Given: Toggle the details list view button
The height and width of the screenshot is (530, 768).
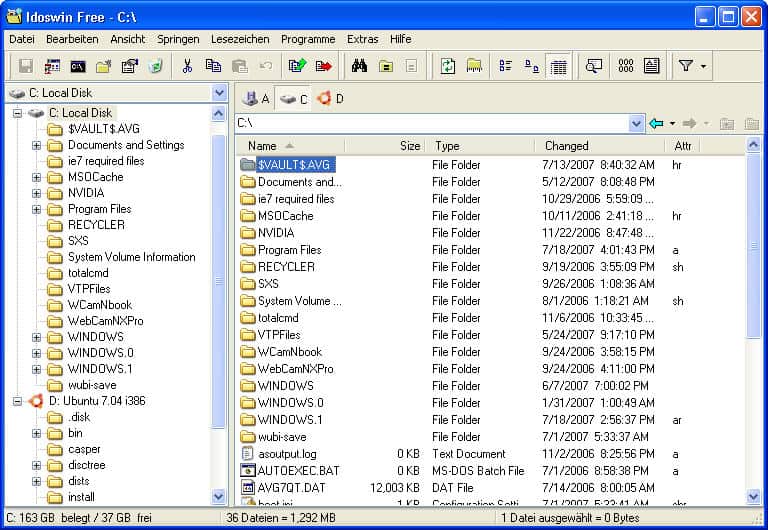Looking at the screenshot, I should point(559,66).
